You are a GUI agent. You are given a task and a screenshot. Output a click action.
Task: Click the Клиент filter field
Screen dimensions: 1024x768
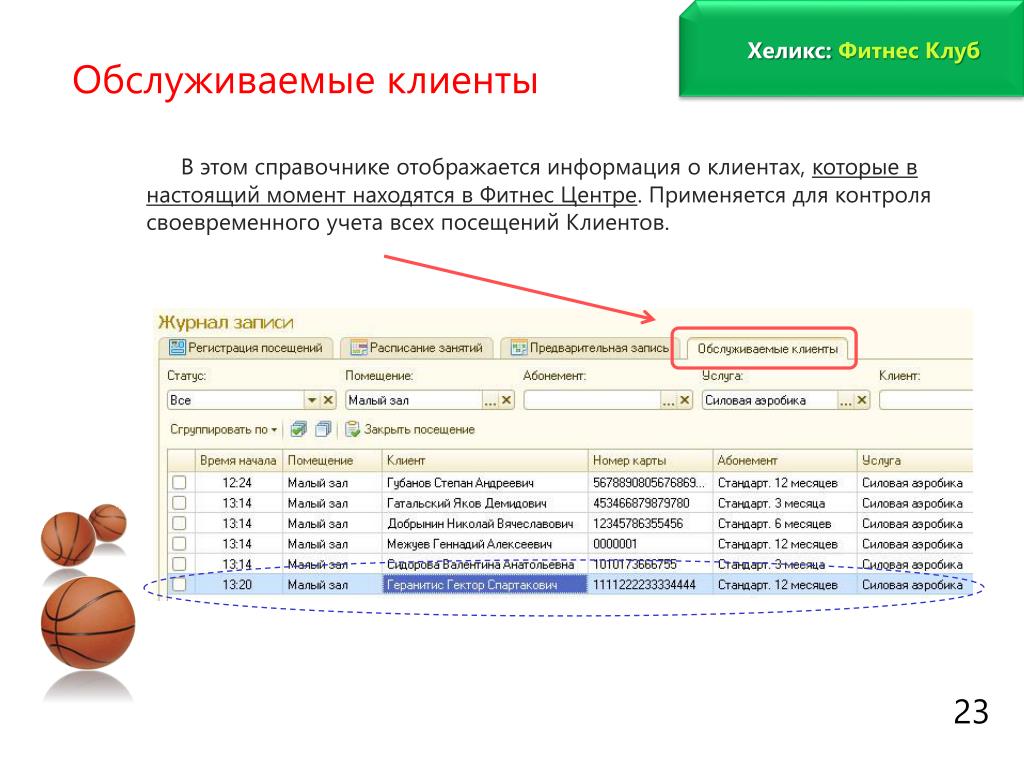(x=925, y=400)
